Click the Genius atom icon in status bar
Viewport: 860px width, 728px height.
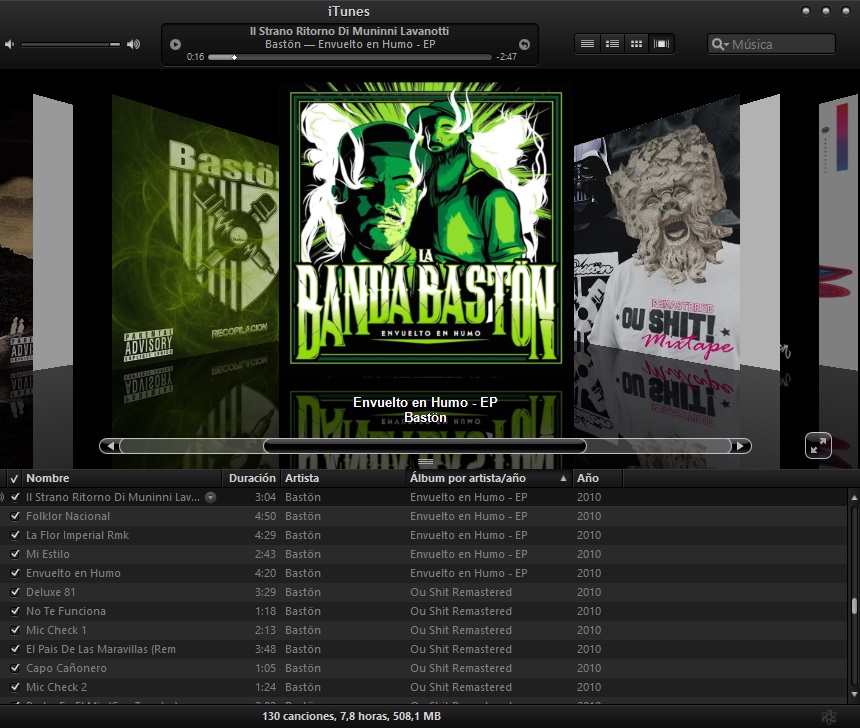pos(829,716)
